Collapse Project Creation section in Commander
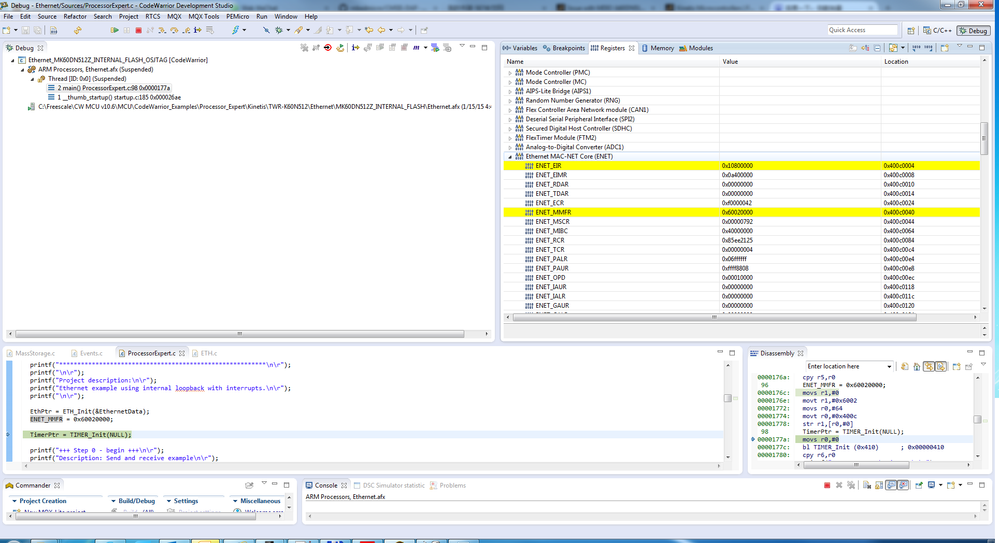The height and width of the screenshot is (543, 999). [x=14, y=501]
